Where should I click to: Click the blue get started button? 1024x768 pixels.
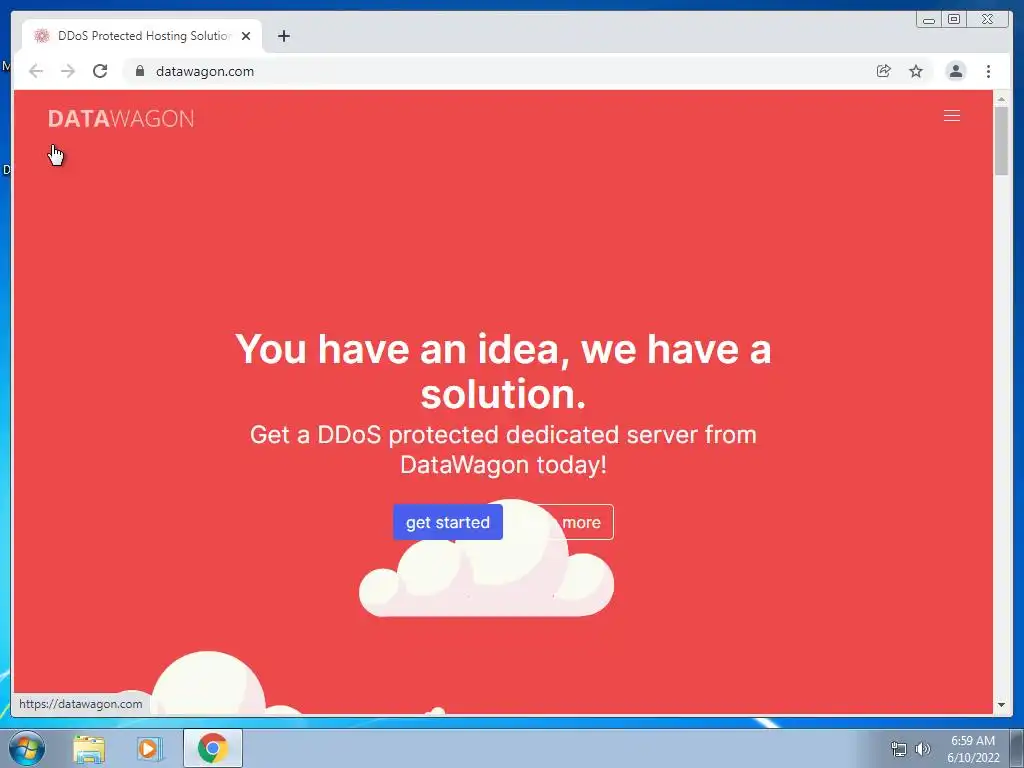point(448,522)
